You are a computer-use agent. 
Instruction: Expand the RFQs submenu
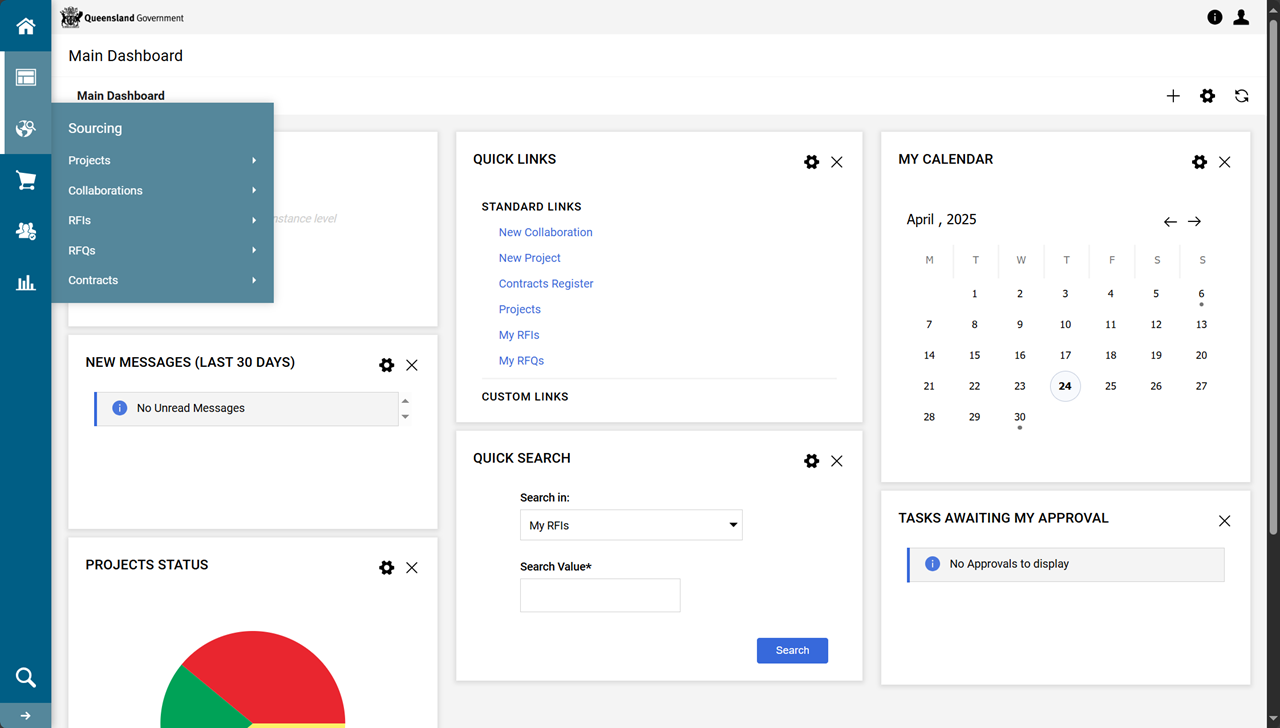[x=162, y=250]
